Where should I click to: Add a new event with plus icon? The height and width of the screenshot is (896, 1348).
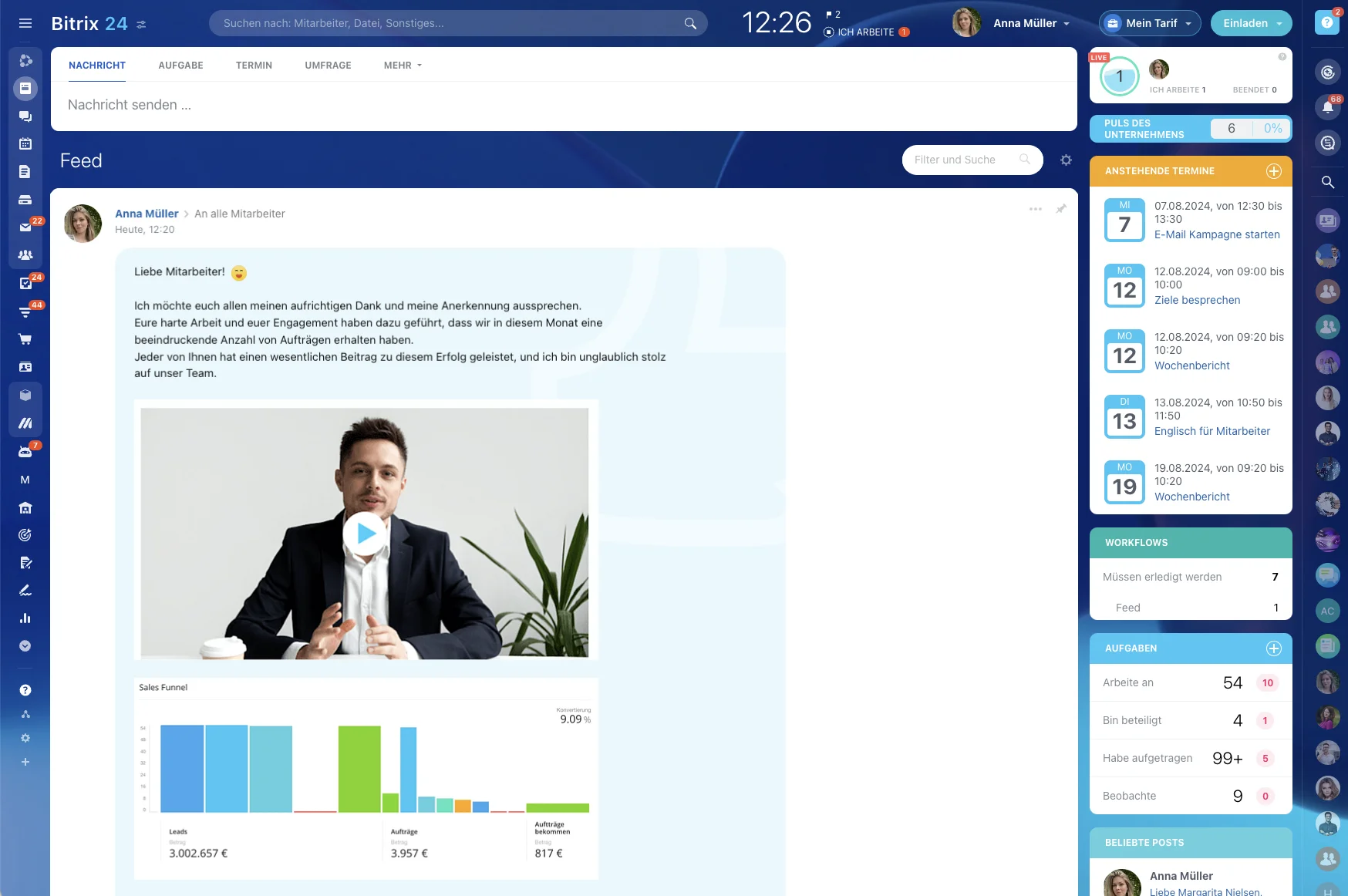[1273, 171]
